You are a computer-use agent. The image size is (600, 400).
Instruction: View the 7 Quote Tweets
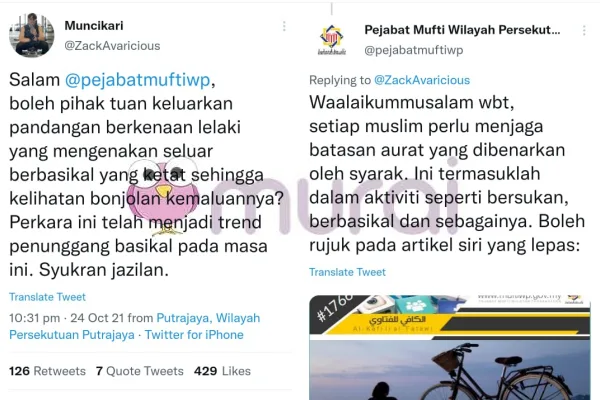point(140,371)
